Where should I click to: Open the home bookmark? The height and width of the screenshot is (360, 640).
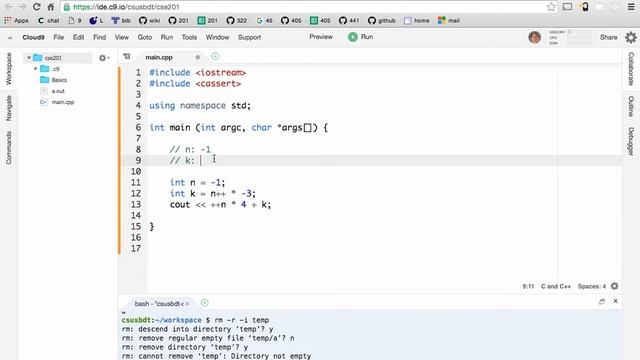point(417,20)
